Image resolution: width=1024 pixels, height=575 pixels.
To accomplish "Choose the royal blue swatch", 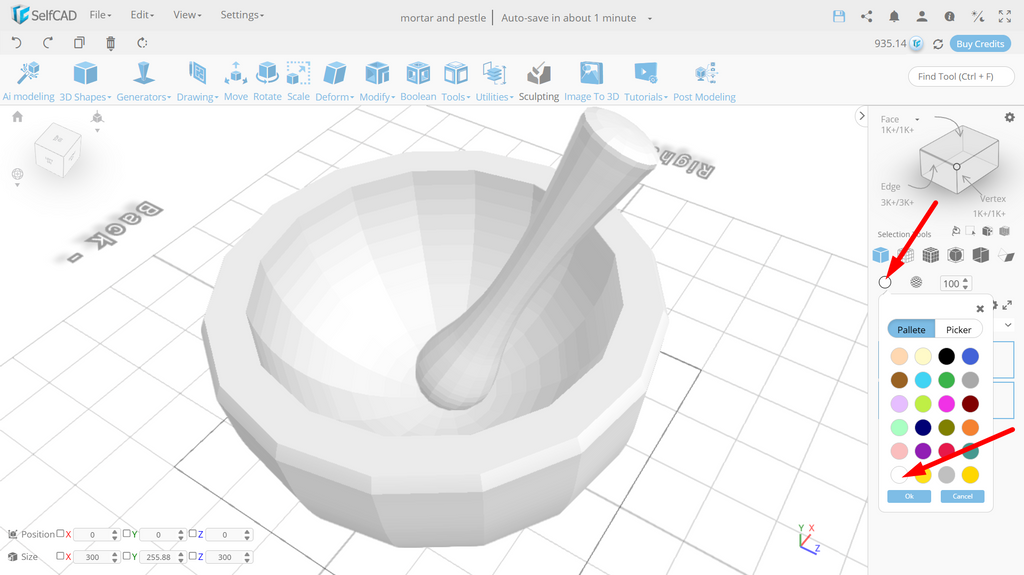I will 970,356.
